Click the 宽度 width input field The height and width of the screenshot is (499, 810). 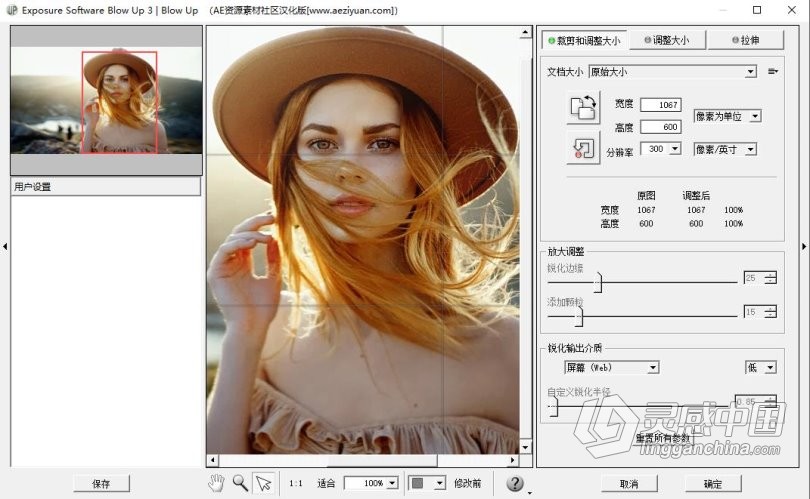pyautogui.click(x=661, y=105)
